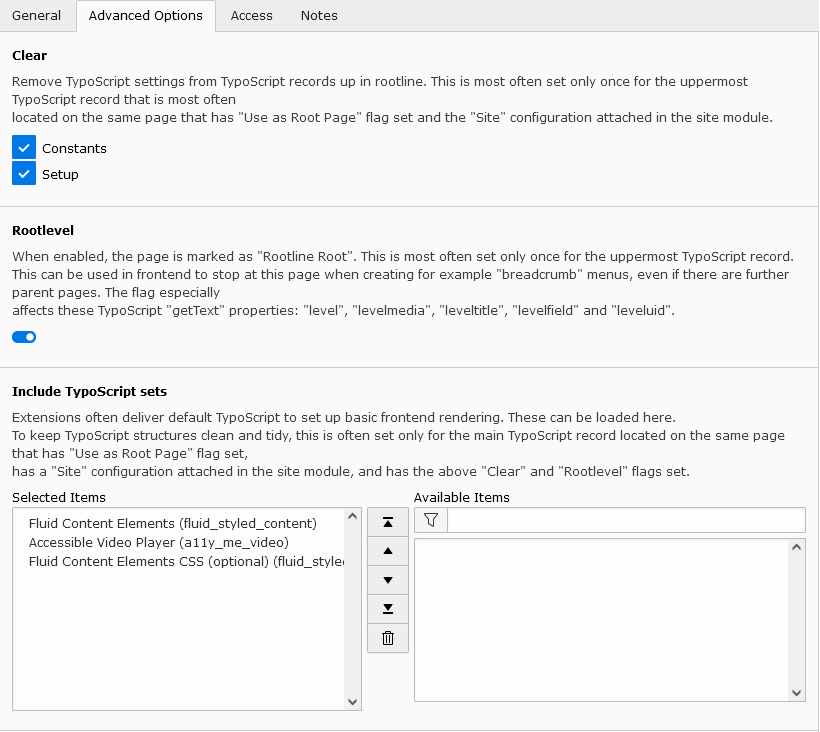Image resolution: width=820 pixels, height=732 pixels.
Task: Open the Access tab
Action: click(x=251, y=15)
